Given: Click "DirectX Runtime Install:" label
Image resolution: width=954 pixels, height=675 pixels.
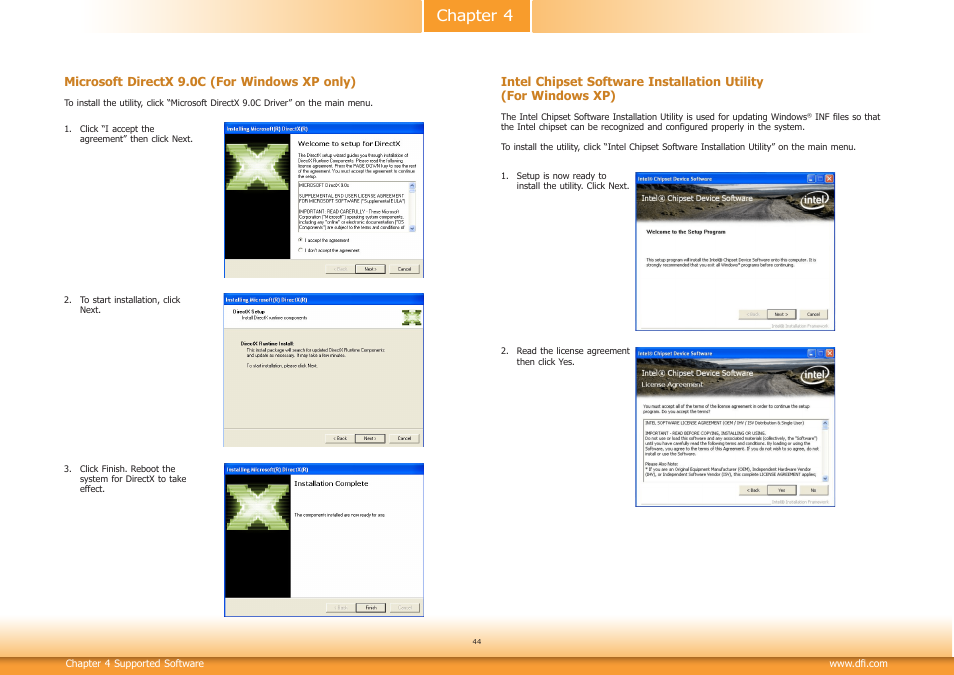Looking at the screenshot, I should [x=267, y=344].
